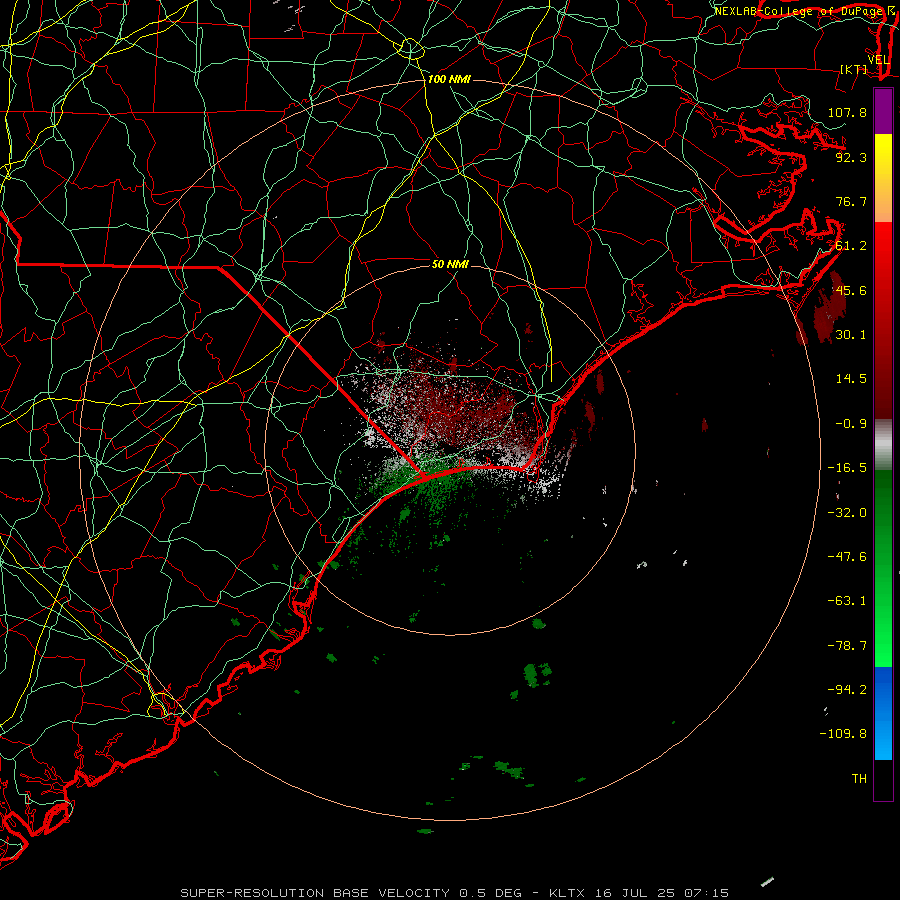
Task: Click the 14.5 legend value
Action: click(x=851, y=378)
